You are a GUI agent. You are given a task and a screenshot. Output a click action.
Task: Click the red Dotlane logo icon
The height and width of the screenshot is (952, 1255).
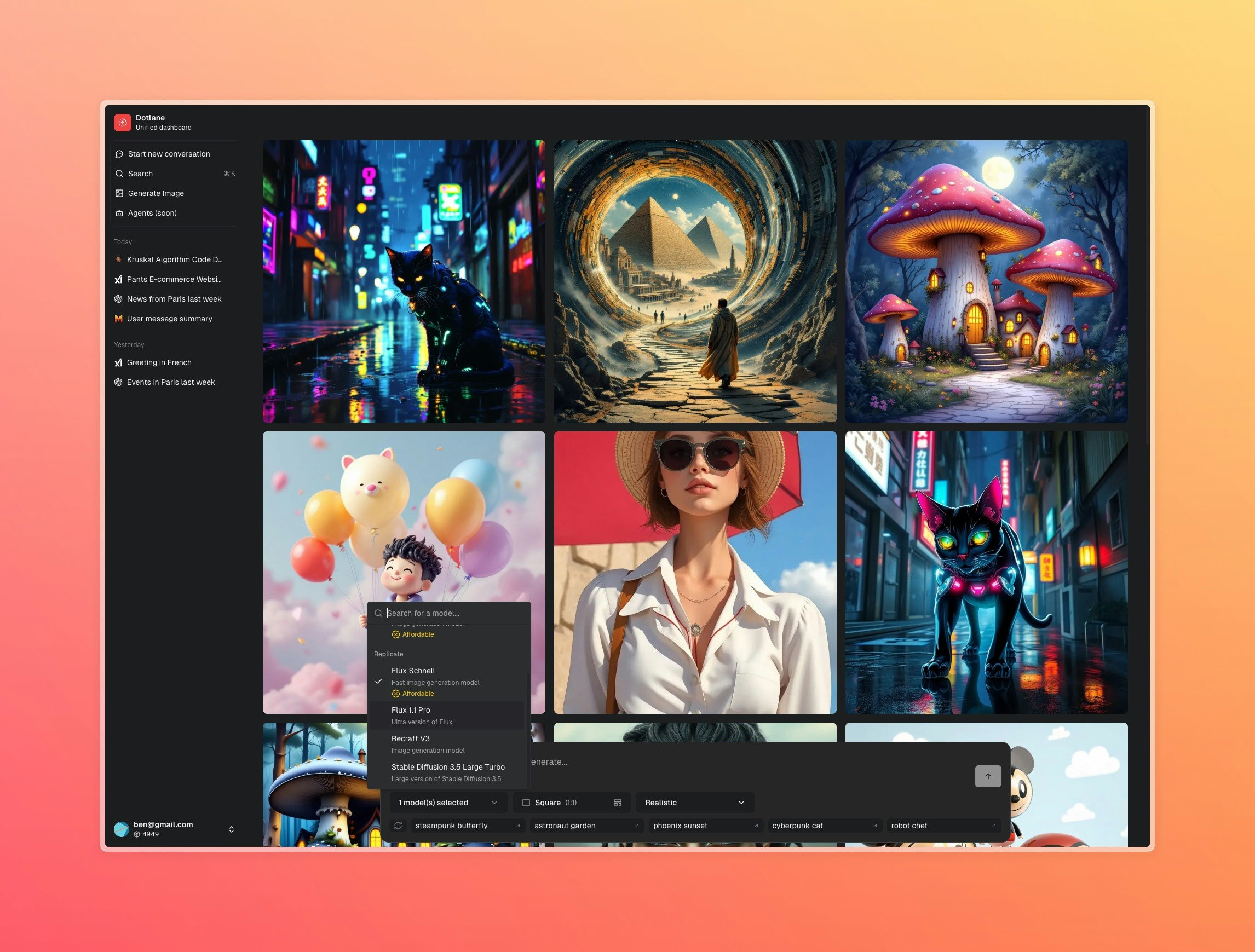122,123
